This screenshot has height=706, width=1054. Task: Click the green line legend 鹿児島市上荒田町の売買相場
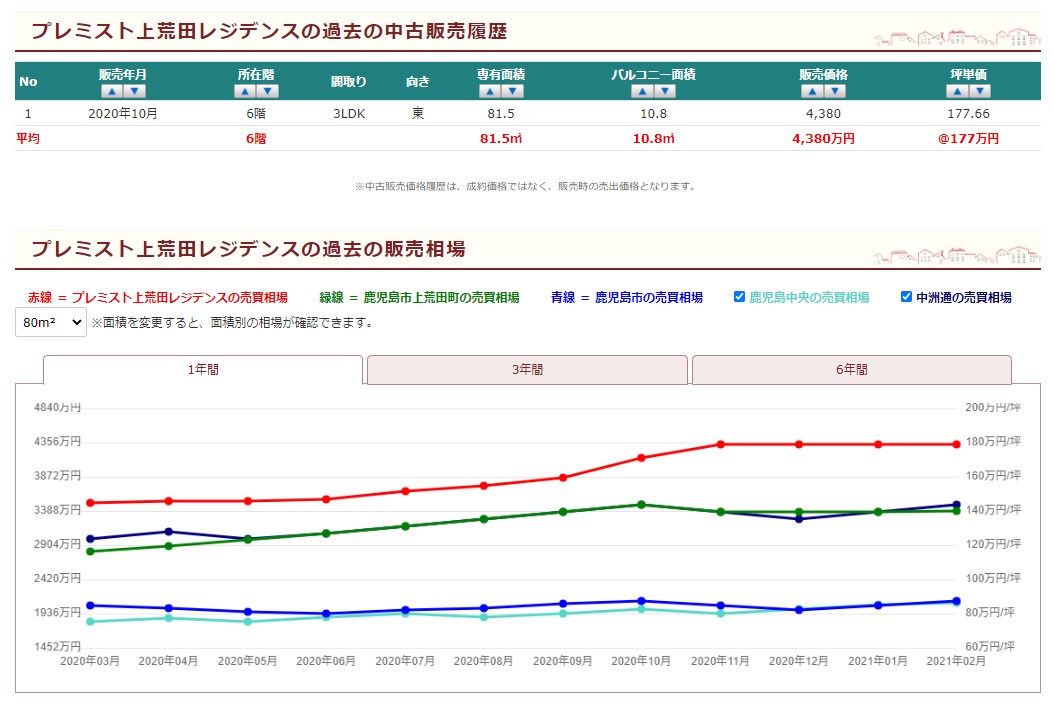[442, 297]
